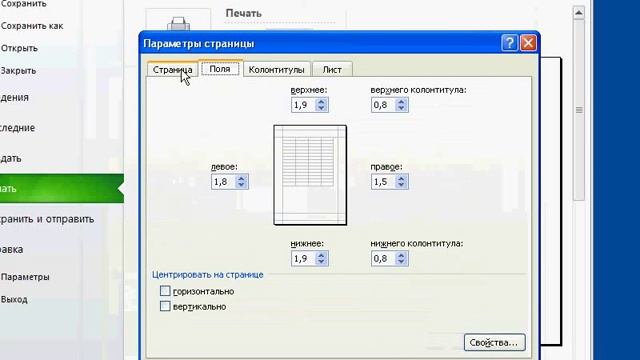Viewport: 640px width, 360px height.
Task: Click the page margins preview thumbnail
Action: point(310,175)
